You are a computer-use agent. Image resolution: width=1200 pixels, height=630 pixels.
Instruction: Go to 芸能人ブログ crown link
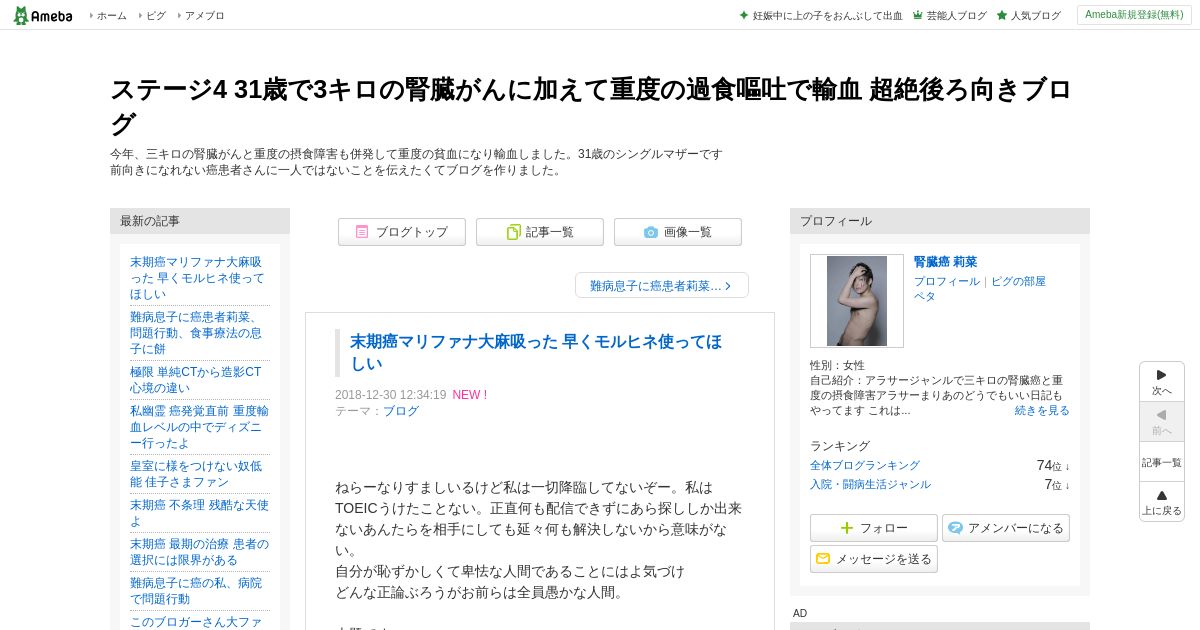point(956,16)
